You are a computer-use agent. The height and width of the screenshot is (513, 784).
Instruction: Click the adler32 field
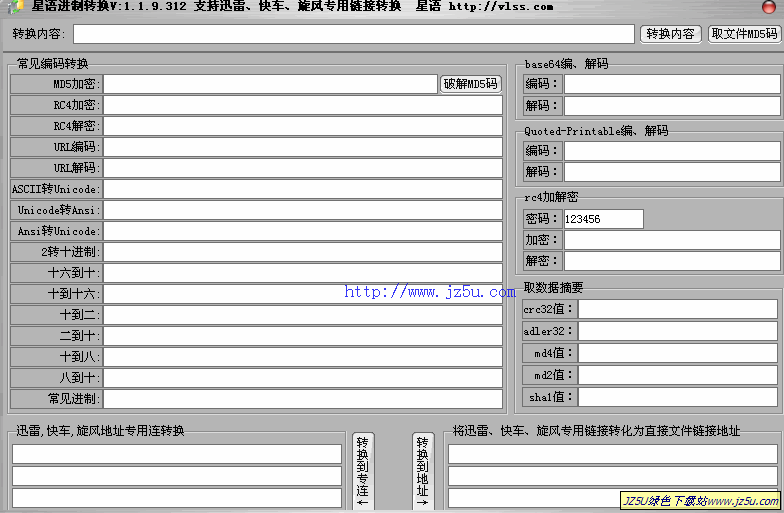click(678, 331)
